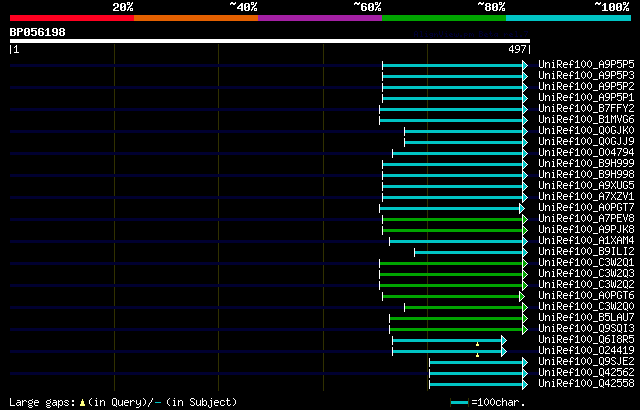Open the UniRef100_B9H998 entry
Screen dimensions: 640x410
tap(586, 175)
